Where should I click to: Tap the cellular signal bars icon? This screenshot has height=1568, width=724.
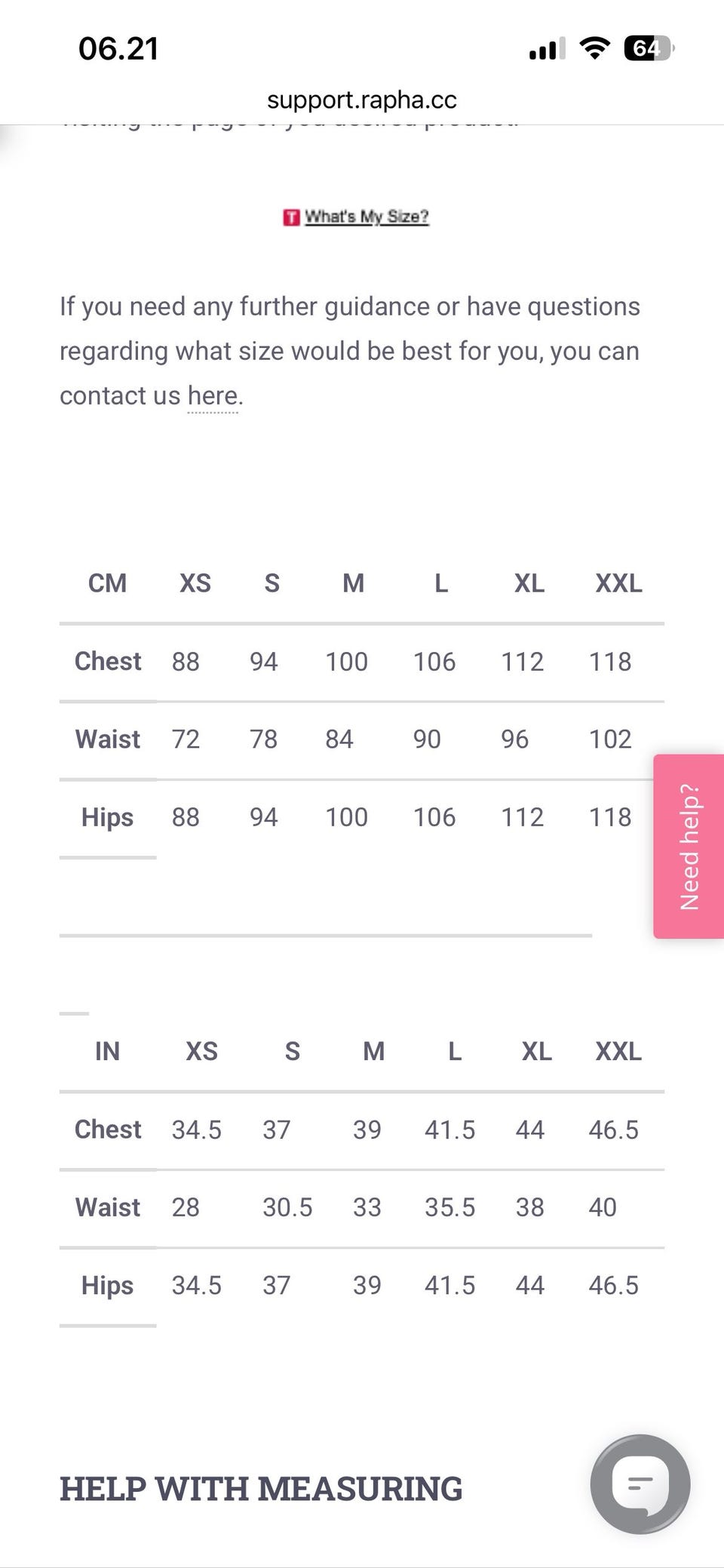[x=547, y=50]
